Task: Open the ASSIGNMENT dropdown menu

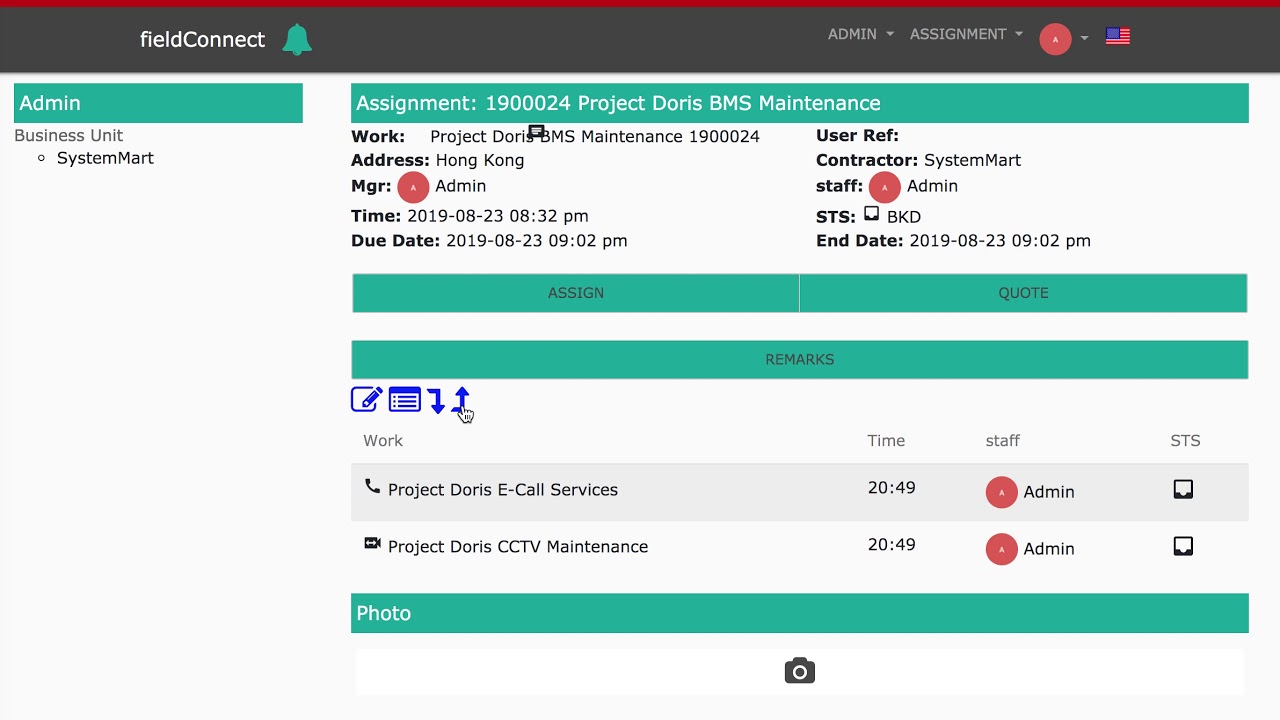Action: [966, 34]
